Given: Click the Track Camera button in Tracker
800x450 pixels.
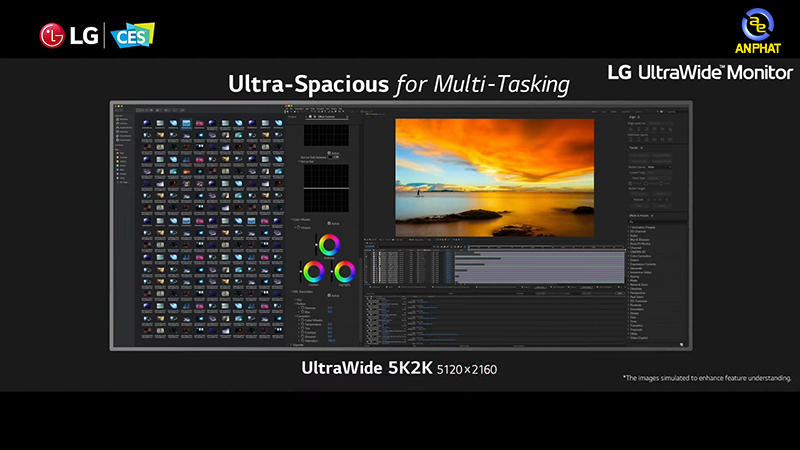Looking at the screenshot, I should (x=639, y=155).
